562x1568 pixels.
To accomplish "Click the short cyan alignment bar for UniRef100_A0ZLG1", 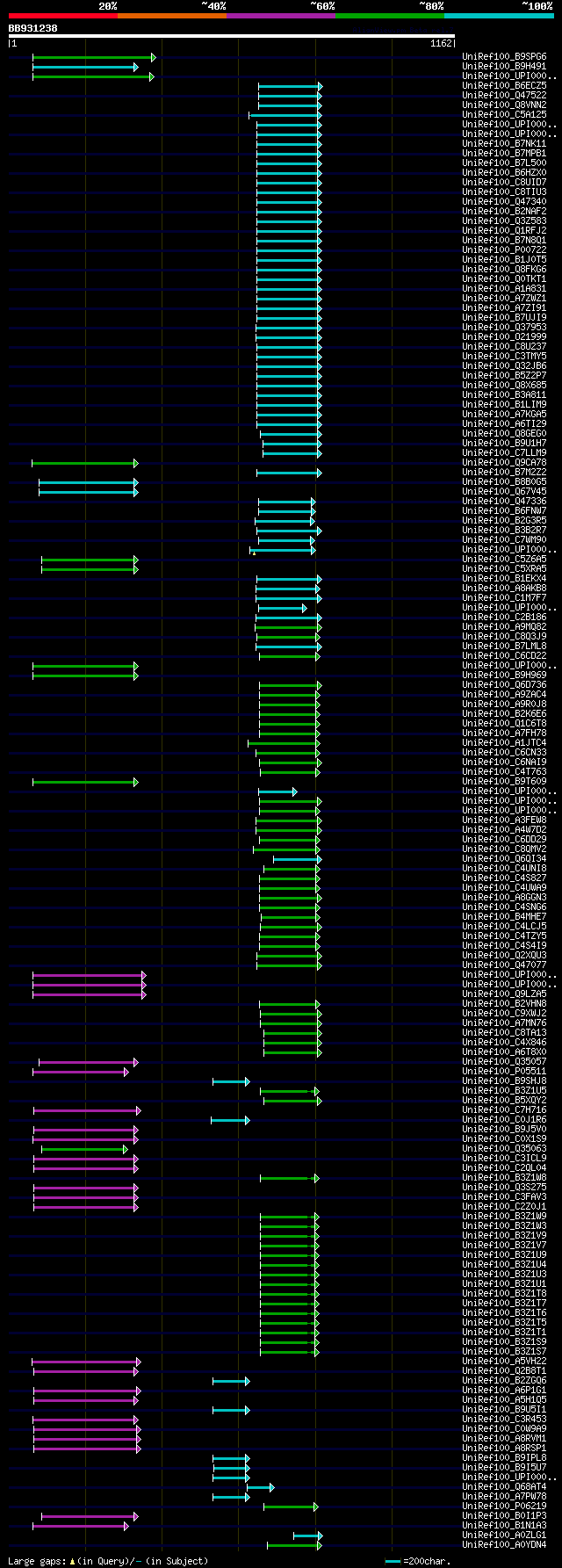I will point(308,1535).
